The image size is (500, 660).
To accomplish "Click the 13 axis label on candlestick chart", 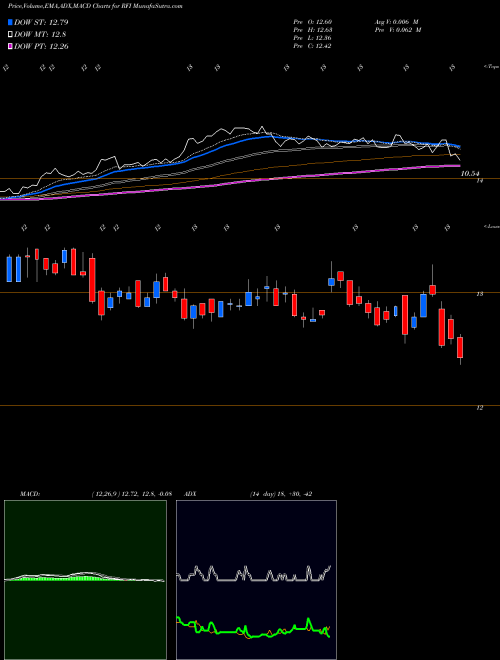I will (x=479, y=294).
